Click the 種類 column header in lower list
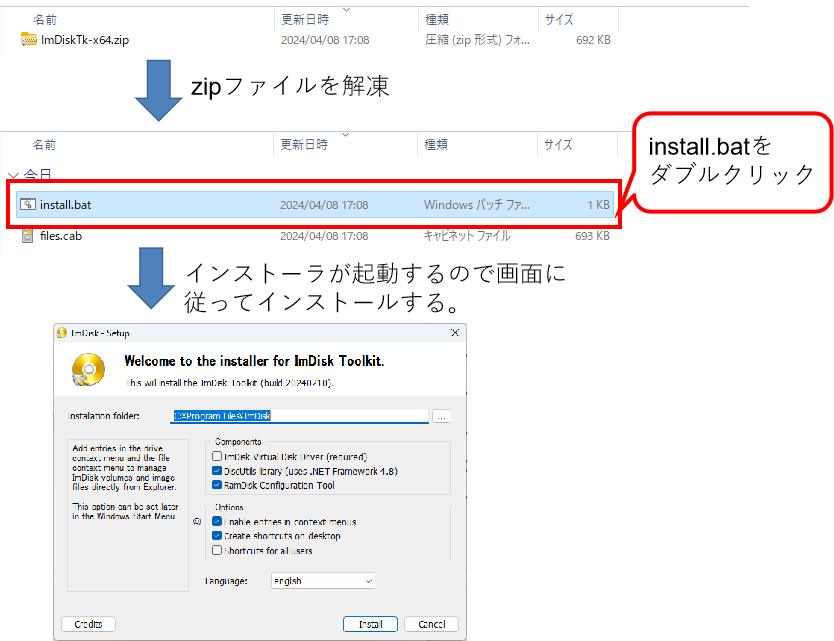The image size is (834, 641). [x=436, y=144]
